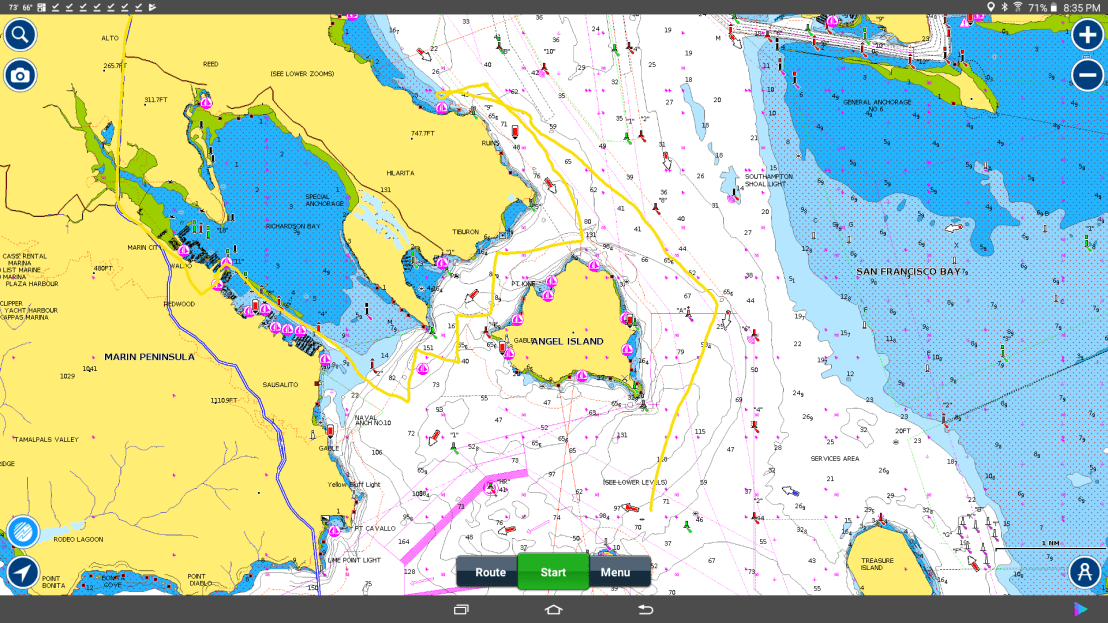
Task: Tap the Android home navigation icon
Action: pos(553,609)
